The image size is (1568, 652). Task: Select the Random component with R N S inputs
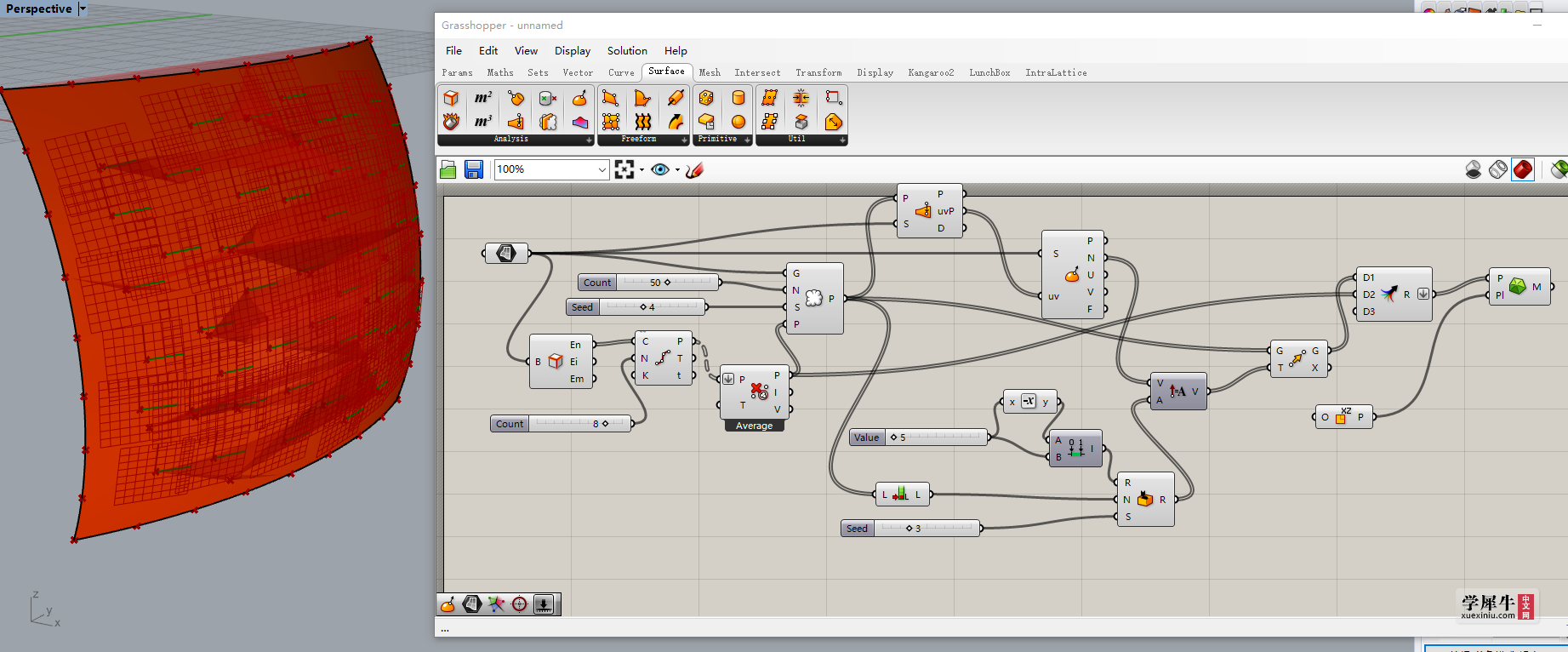click(x=1145, y=500)
